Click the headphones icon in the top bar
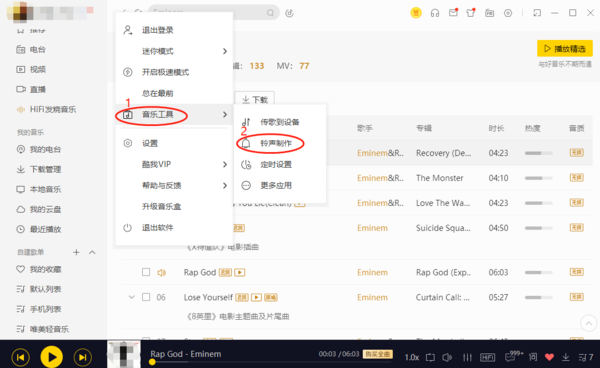Viewport: 600px width, 368px height. tap(435, 13)
